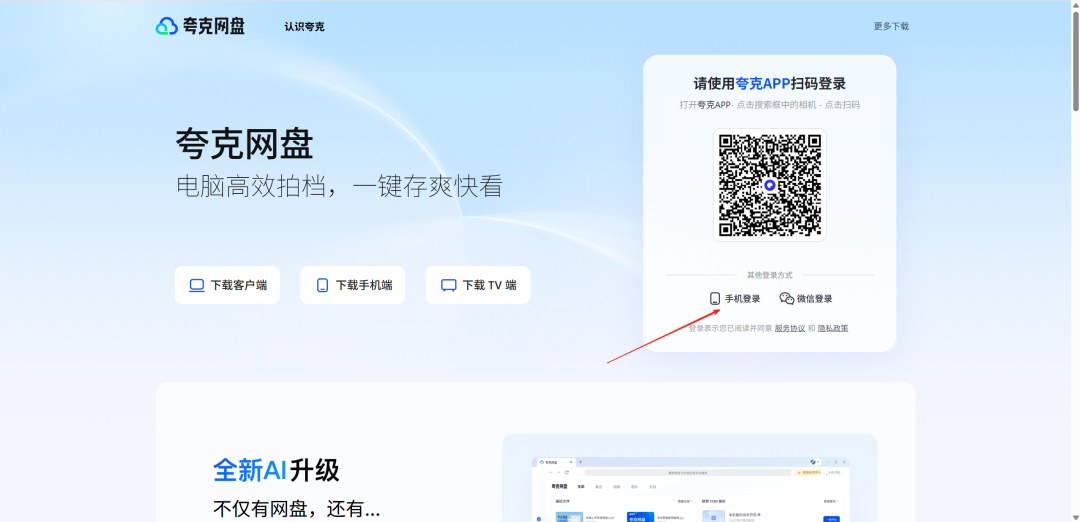Click the Quark cloud logo icon
The height and width of the screenshot is (522, 1080).
tap(167, 26)
